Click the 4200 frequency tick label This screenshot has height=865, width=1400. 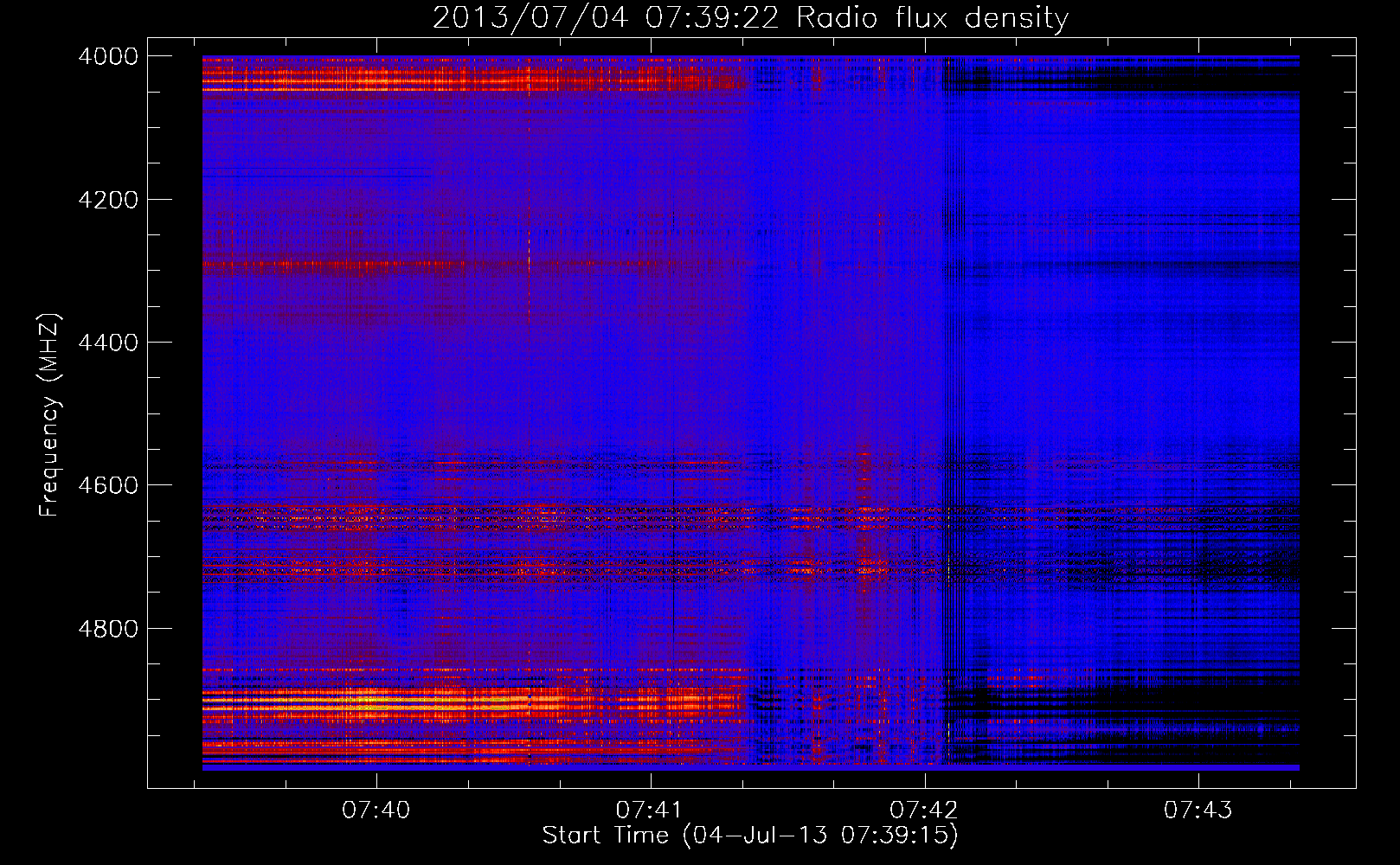(108, 200)
